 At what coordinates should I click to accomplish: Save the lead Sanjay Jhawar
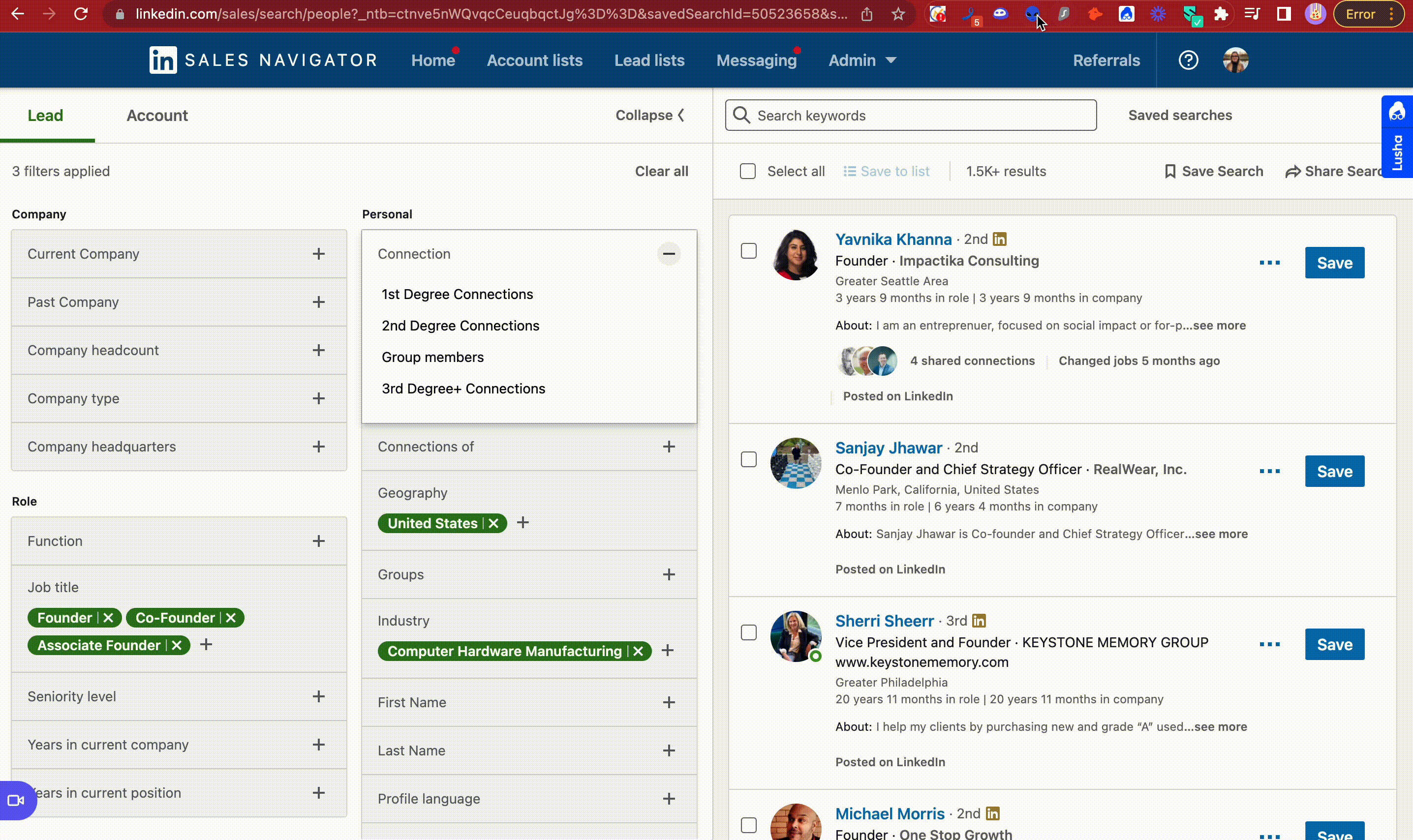click(x=1334, y=471)
